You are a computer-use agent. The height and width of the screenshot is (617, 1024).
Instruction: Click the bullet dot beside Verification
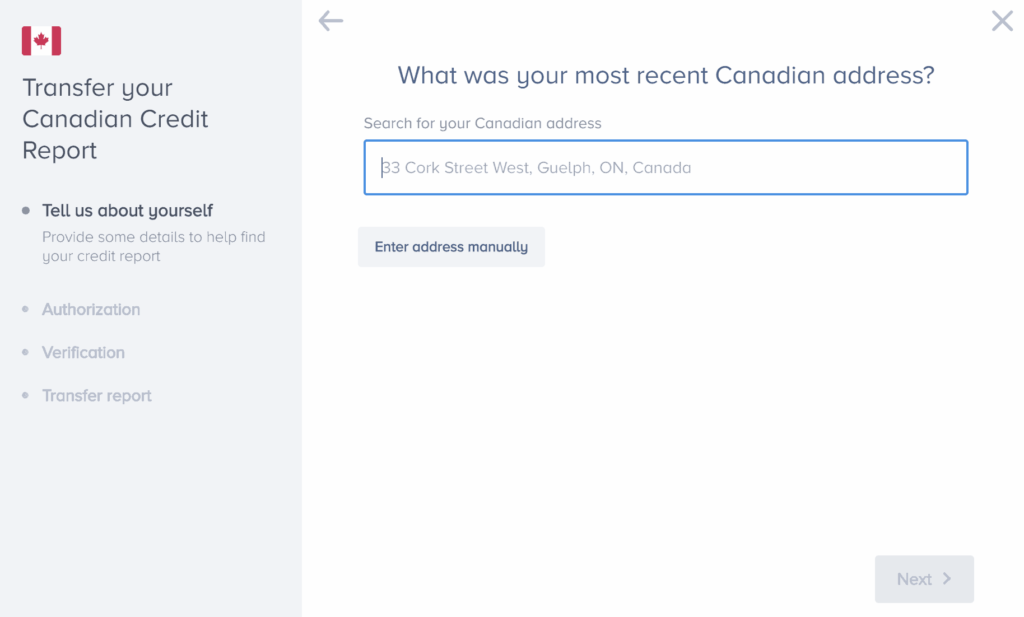coord(26,353)
